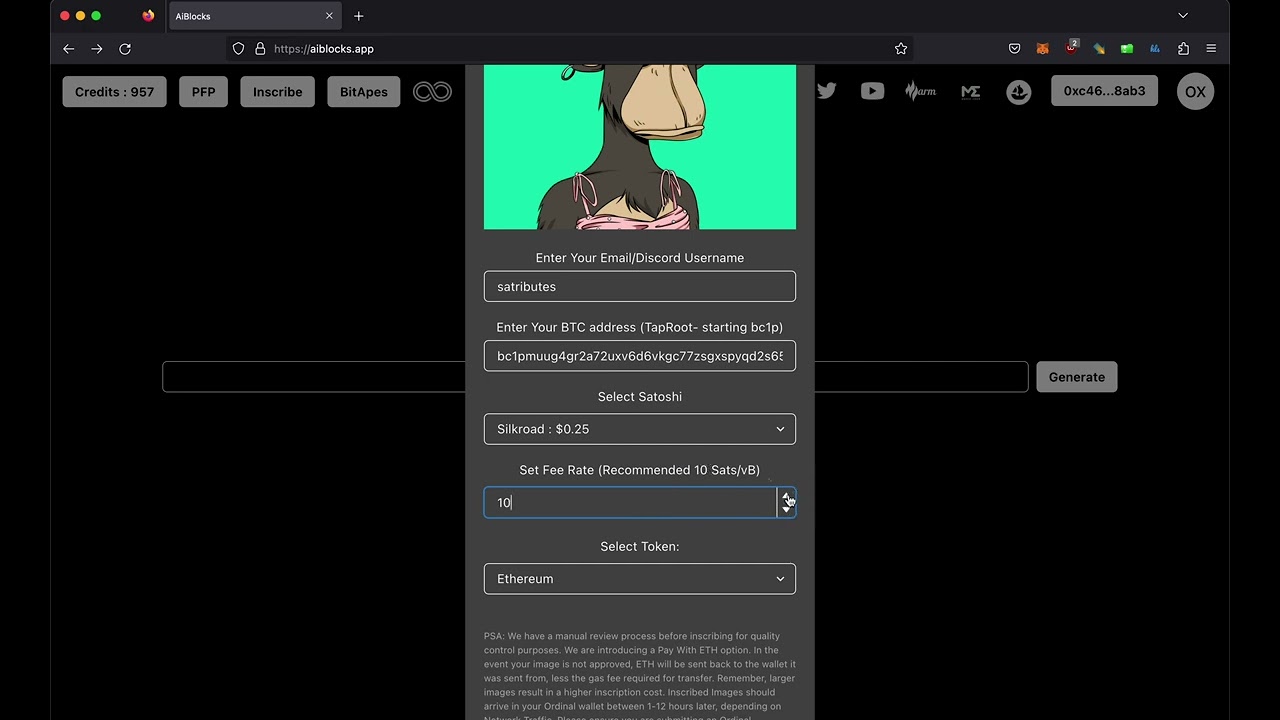Click the prompt text box beside Generate
The image size is (1280, 720).
[314, 377]
